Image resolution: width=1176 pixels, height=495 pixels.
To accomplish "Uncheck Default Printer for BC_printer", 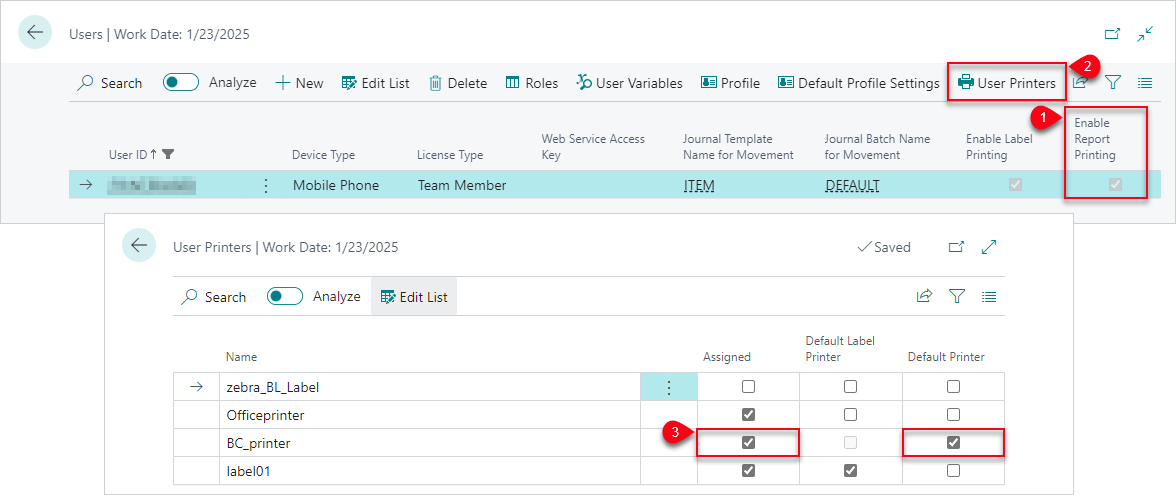I will pyautogui.click(x=953, y=443).
